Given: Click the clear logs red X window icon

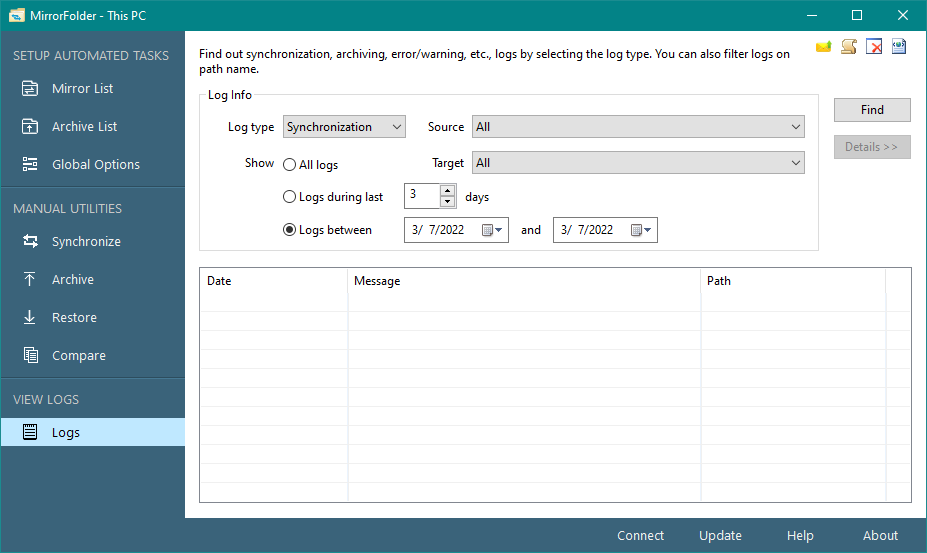Looking at the screenshot, I should [874, 47].
